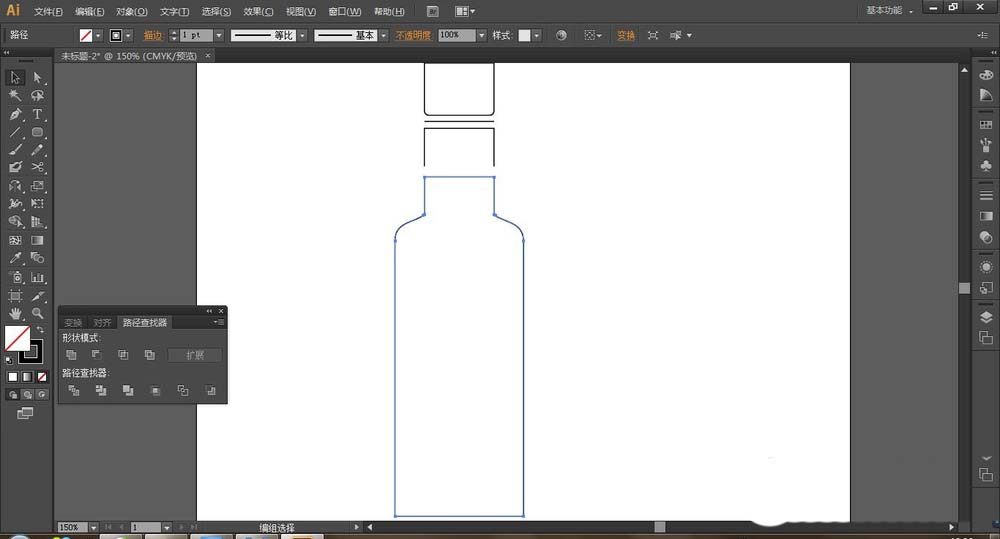Click the toolbox Fill color swatch
Image resolution: width=1000 pixels, height=539 pixels.
click(17, 338)
